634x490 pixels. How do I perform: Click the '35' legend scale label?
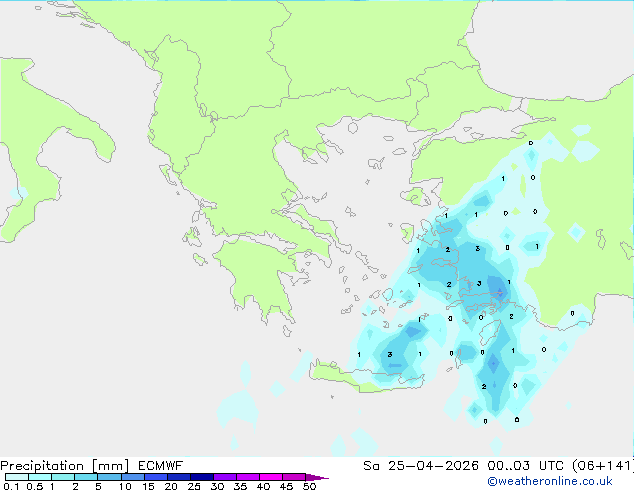tap(240, 486)
